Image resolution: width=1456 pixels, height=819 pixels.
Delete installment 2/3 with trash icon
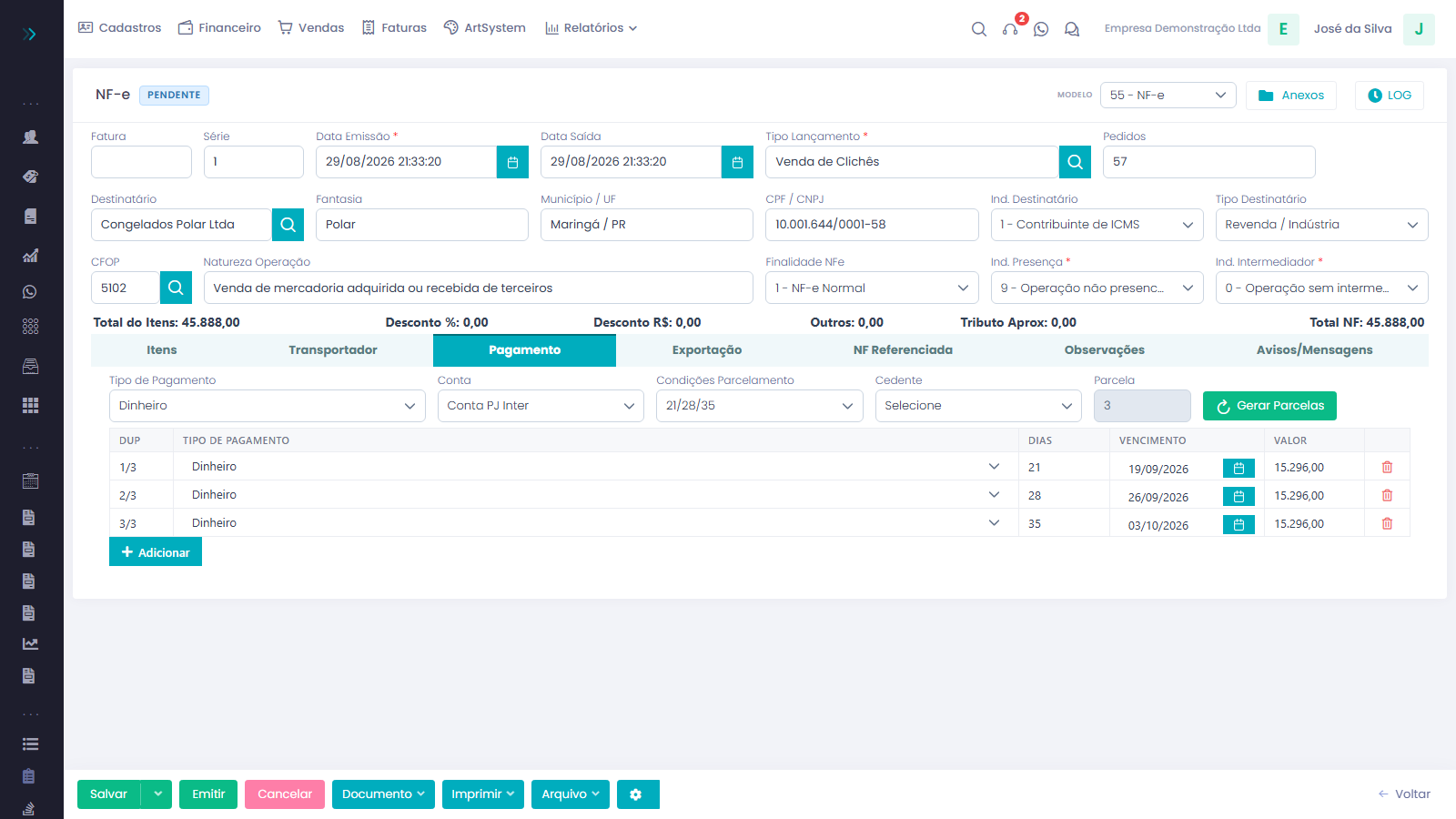pos(1387,495)
